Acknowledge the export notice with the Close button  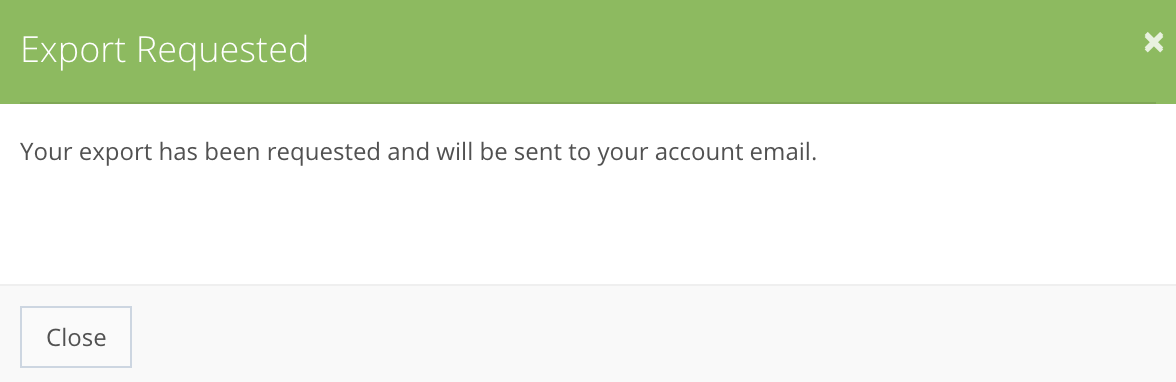[x=76, y=337]
